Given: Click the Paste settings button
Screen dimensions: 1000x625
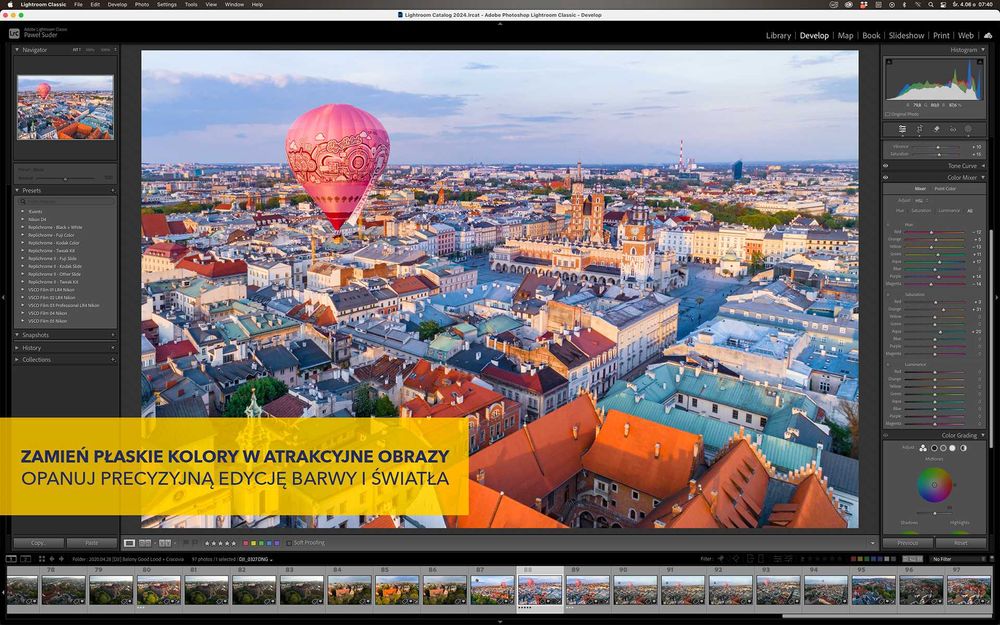Looking at the screenshot, I should (92, 543).
